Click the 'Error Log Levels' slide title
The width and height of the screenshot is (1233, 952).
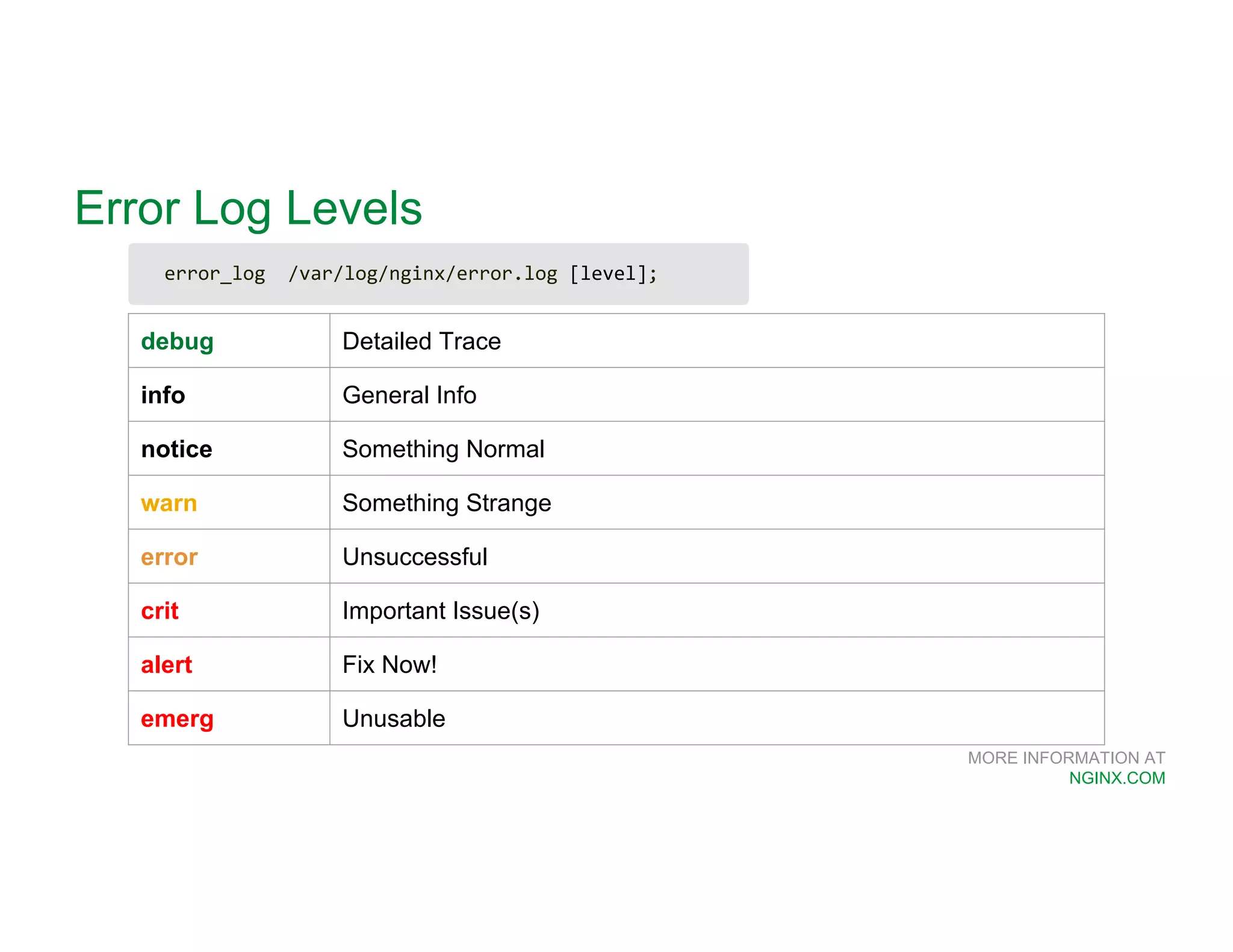pyautogui.click(x=248, y=209)
